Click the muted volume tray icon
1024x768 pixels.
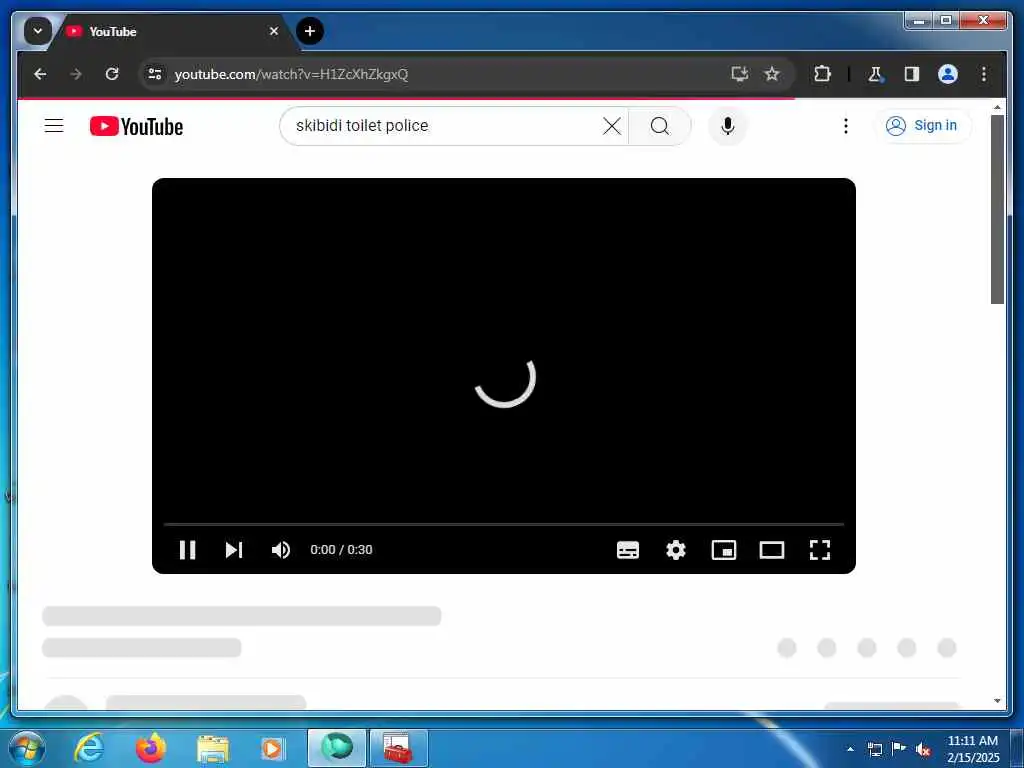923,749
